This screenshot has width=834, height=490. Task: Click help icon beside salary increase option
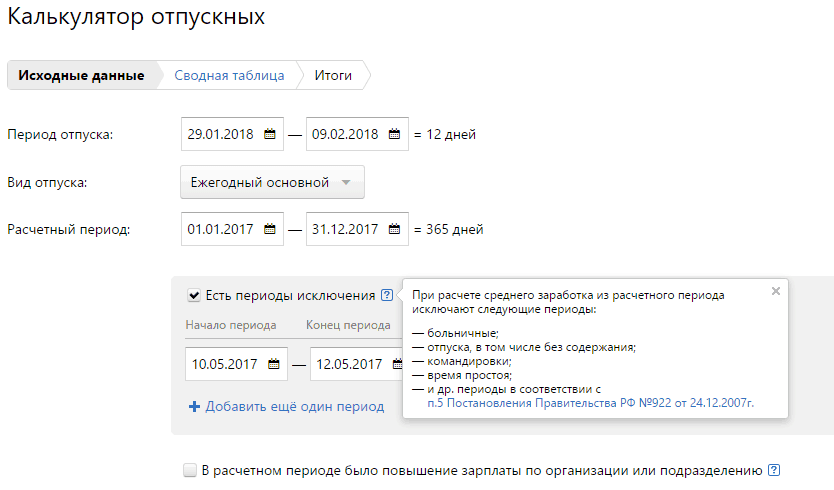773,470
